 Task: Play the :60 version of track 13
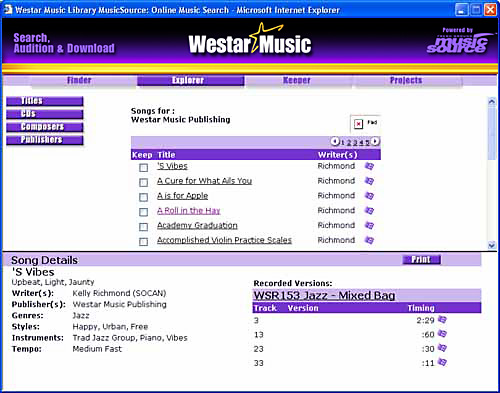point(442,334)
